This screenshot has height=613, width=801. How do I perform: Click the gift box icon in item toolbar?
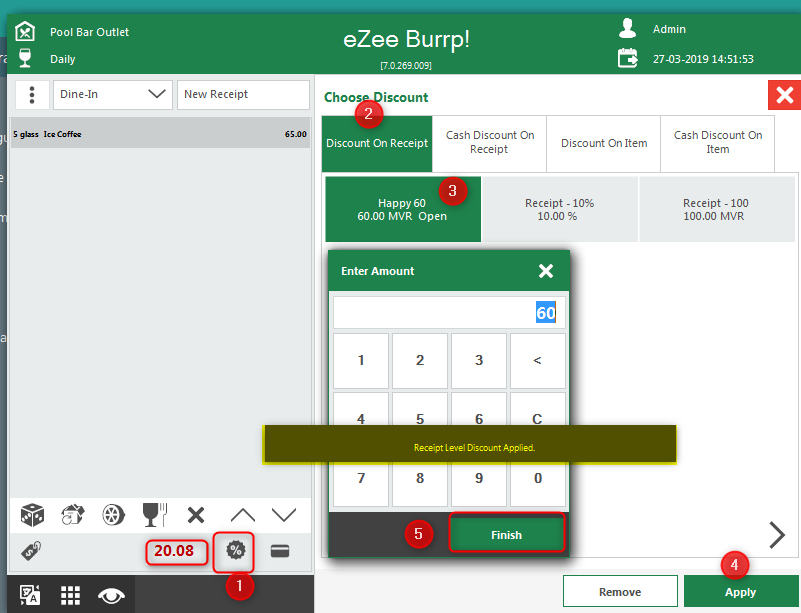(x=73, y=515)
